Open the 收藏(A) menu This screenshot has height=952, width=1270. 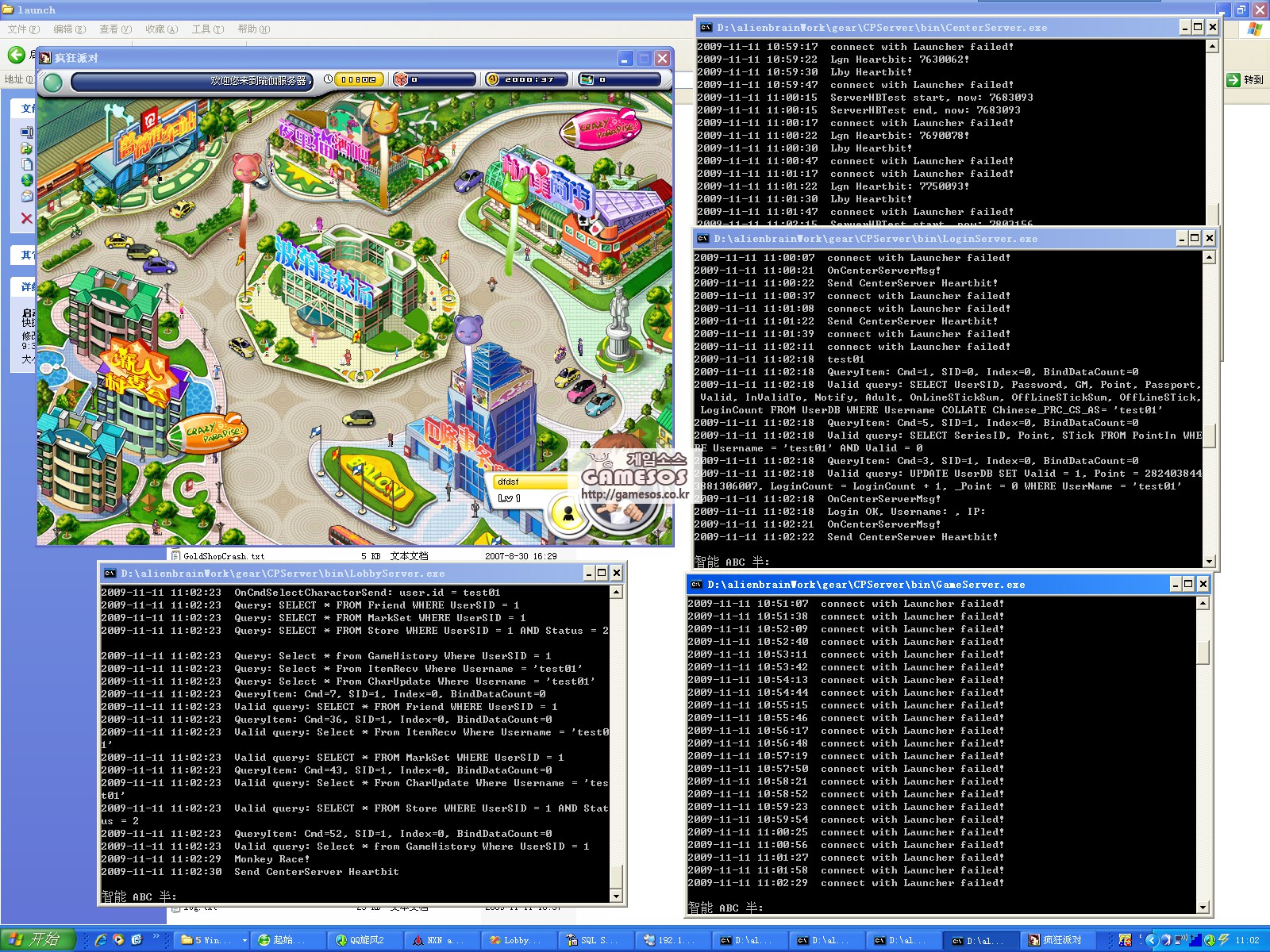[162, 29]
